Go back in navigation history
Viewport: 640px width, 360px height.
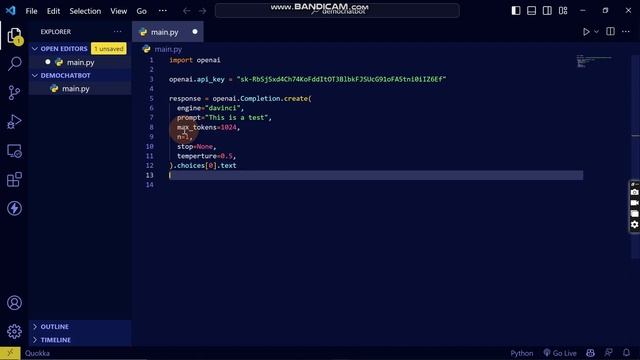pyautogui.click(x=187, y=11)
